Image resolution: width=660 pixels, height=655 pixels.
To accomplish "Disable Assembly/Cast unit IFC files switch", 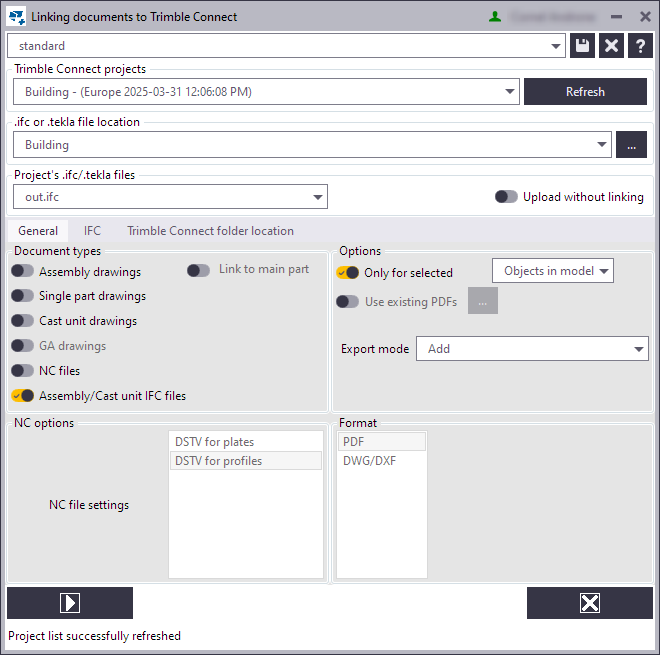I will point(22,396).
